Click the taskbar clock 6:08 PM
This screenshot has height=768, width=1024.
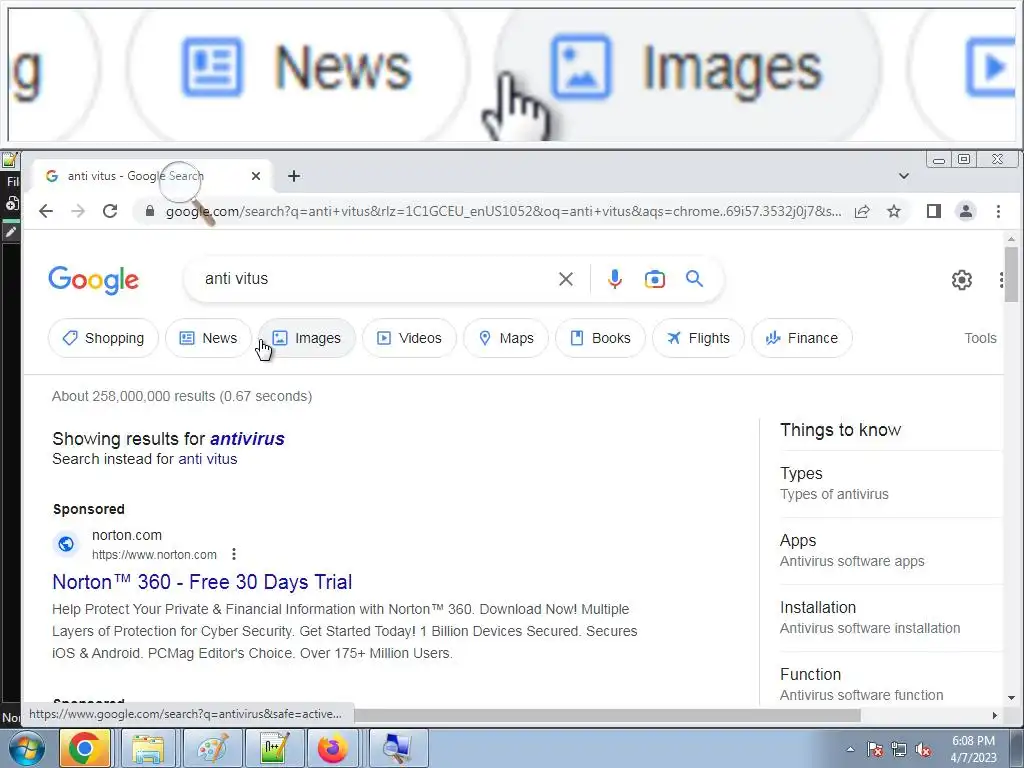coord(973,749)
